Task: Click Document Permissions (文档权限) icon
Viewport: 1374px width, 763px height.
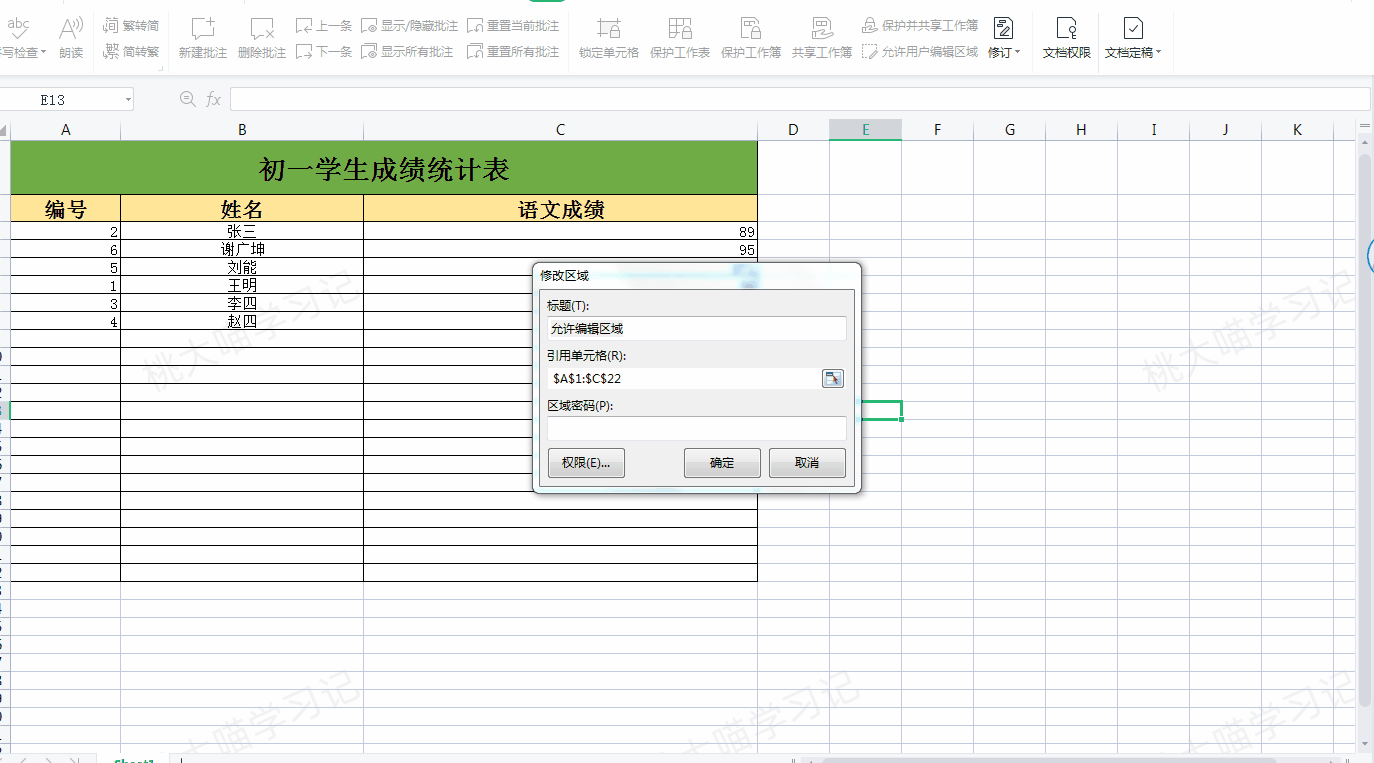Action: tap(1067, 38)
